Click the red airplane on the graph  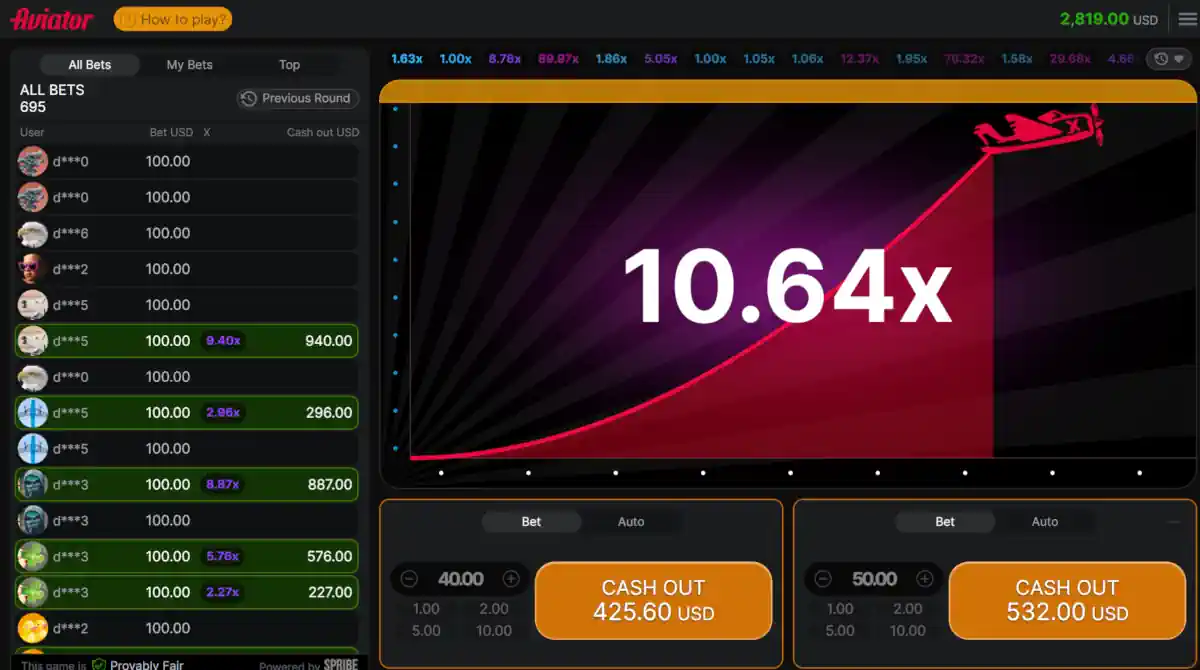[x=1040, y=130]
